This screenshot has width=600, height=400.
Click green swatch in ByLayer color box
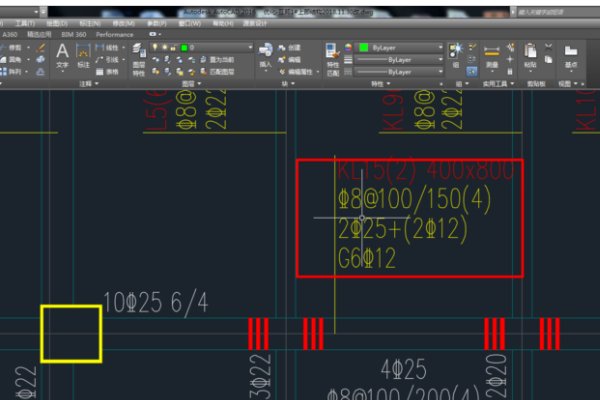[x=364, y=47]
